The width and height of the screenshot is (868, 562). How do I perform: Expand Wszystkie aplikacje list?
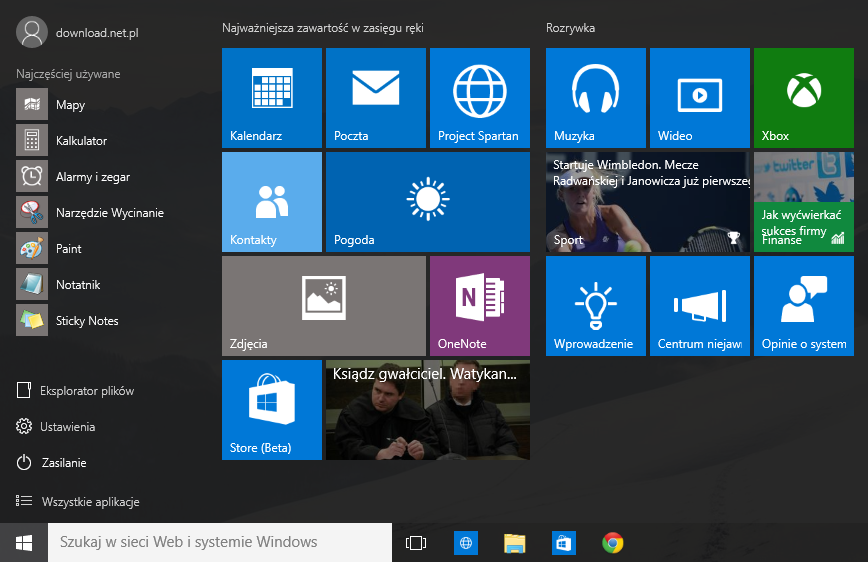78,502
